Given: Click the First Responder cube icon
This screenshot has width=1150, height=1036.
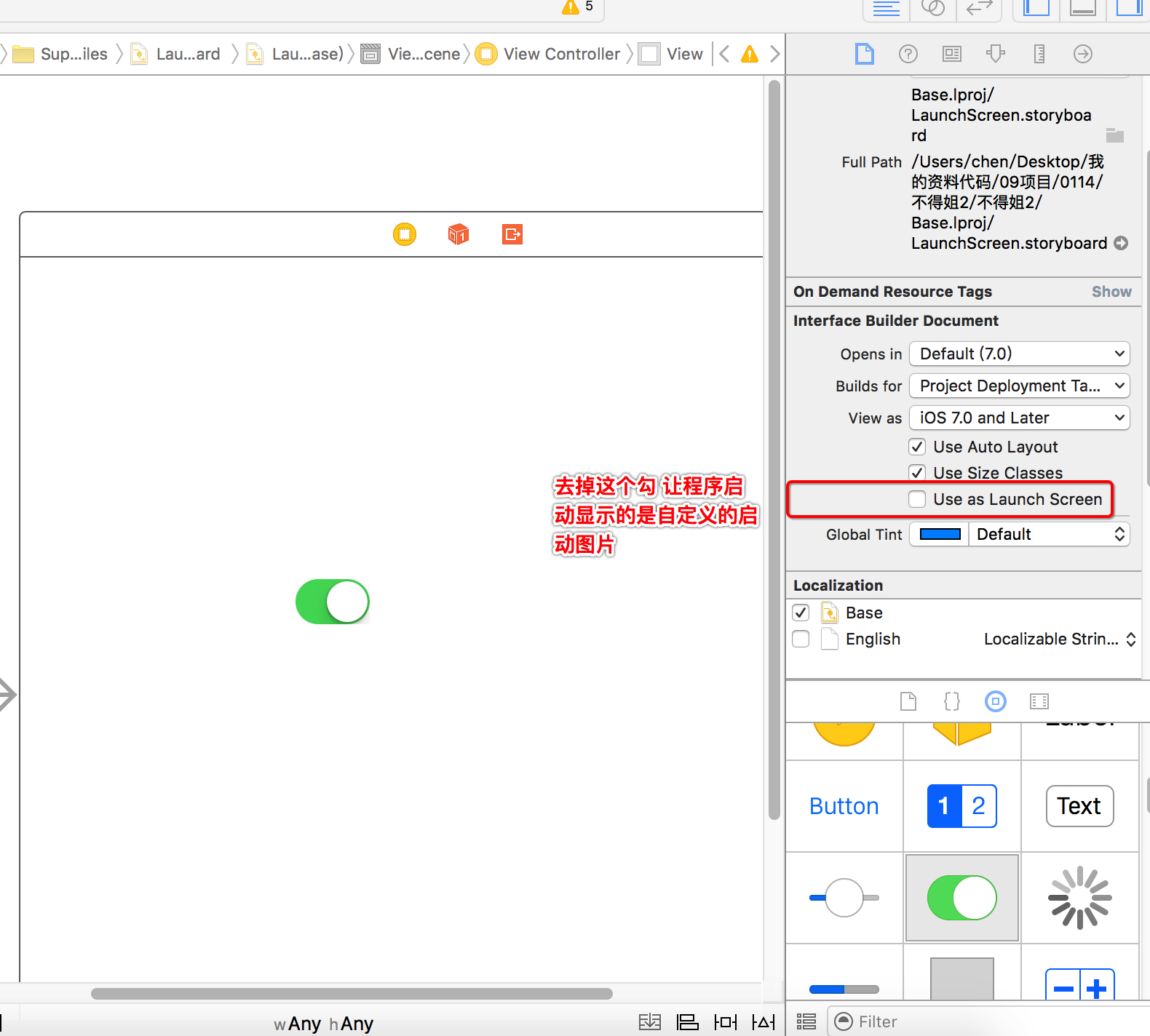Looking at the screenshot, I should coord(459,234).
